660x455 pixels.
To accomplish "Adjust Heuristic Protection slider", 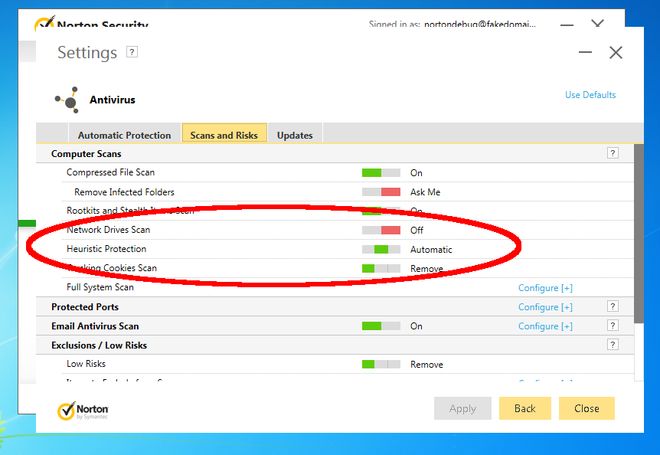I will 381,249.
